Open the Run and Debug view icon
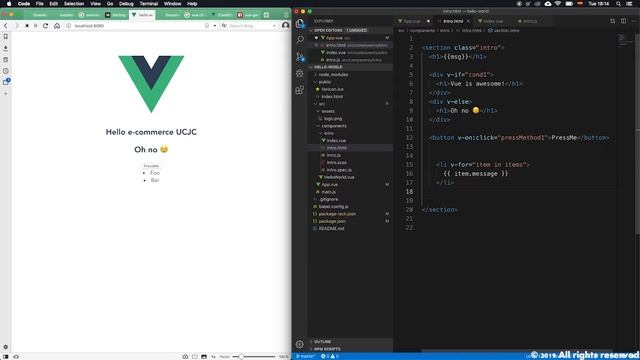Viewport: 640px width, 360px height. 300,73
